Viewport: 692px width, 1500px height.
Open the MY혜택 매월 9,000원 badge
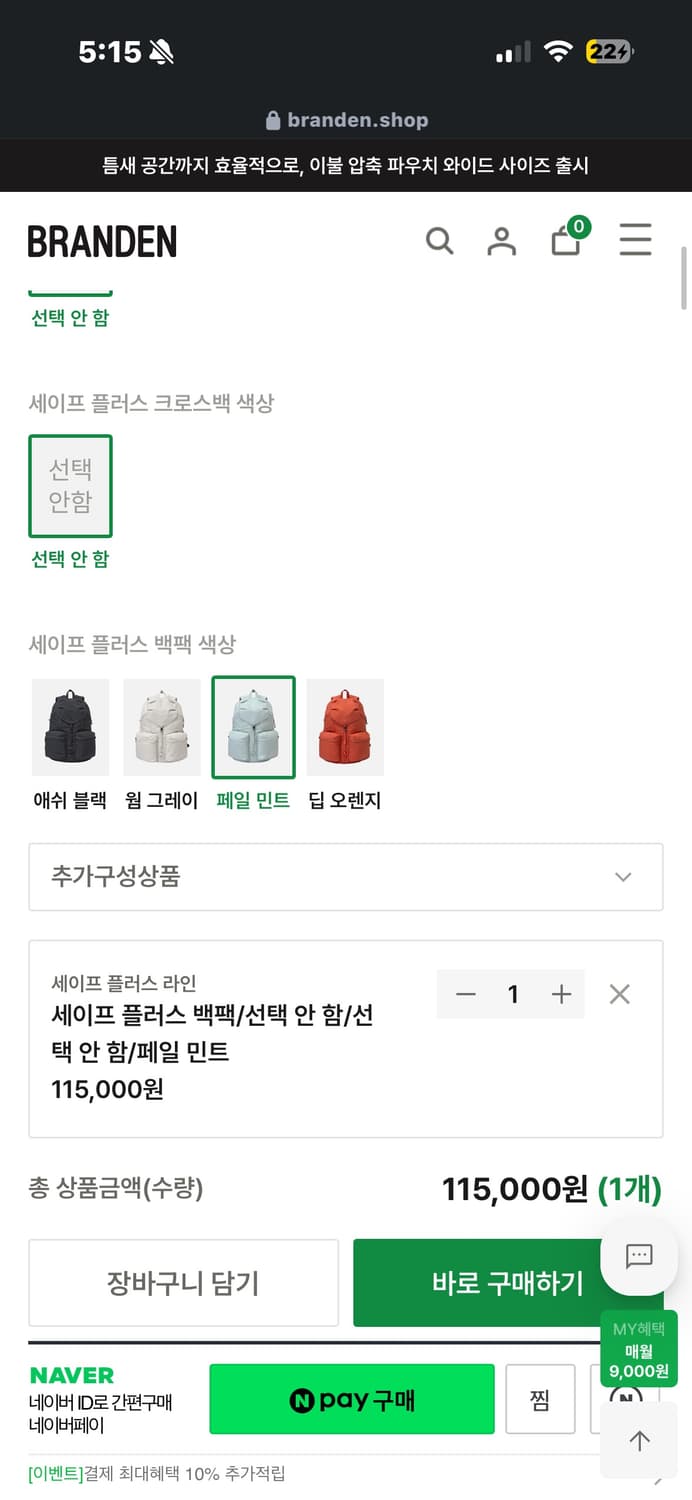pyautogui.click(x=637, y=1350)
